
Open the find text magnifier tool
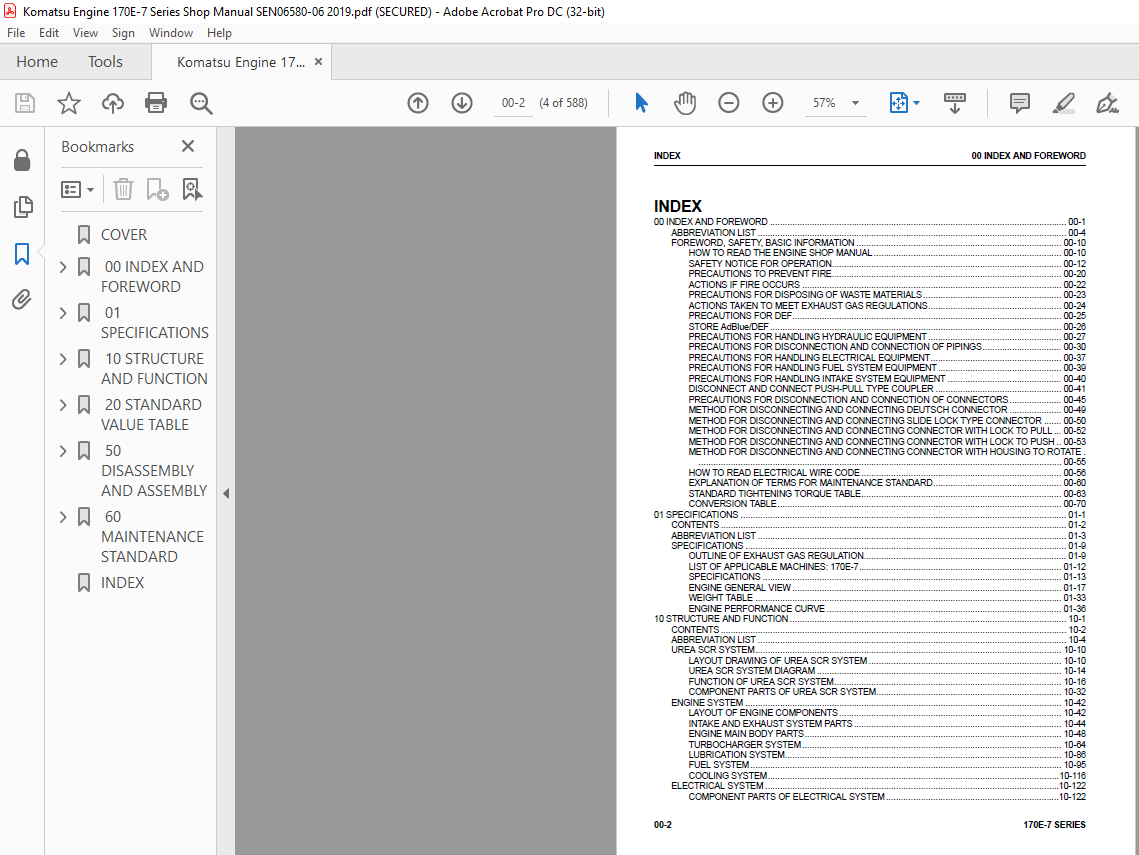pyautogui.click(x=200, y=103)
